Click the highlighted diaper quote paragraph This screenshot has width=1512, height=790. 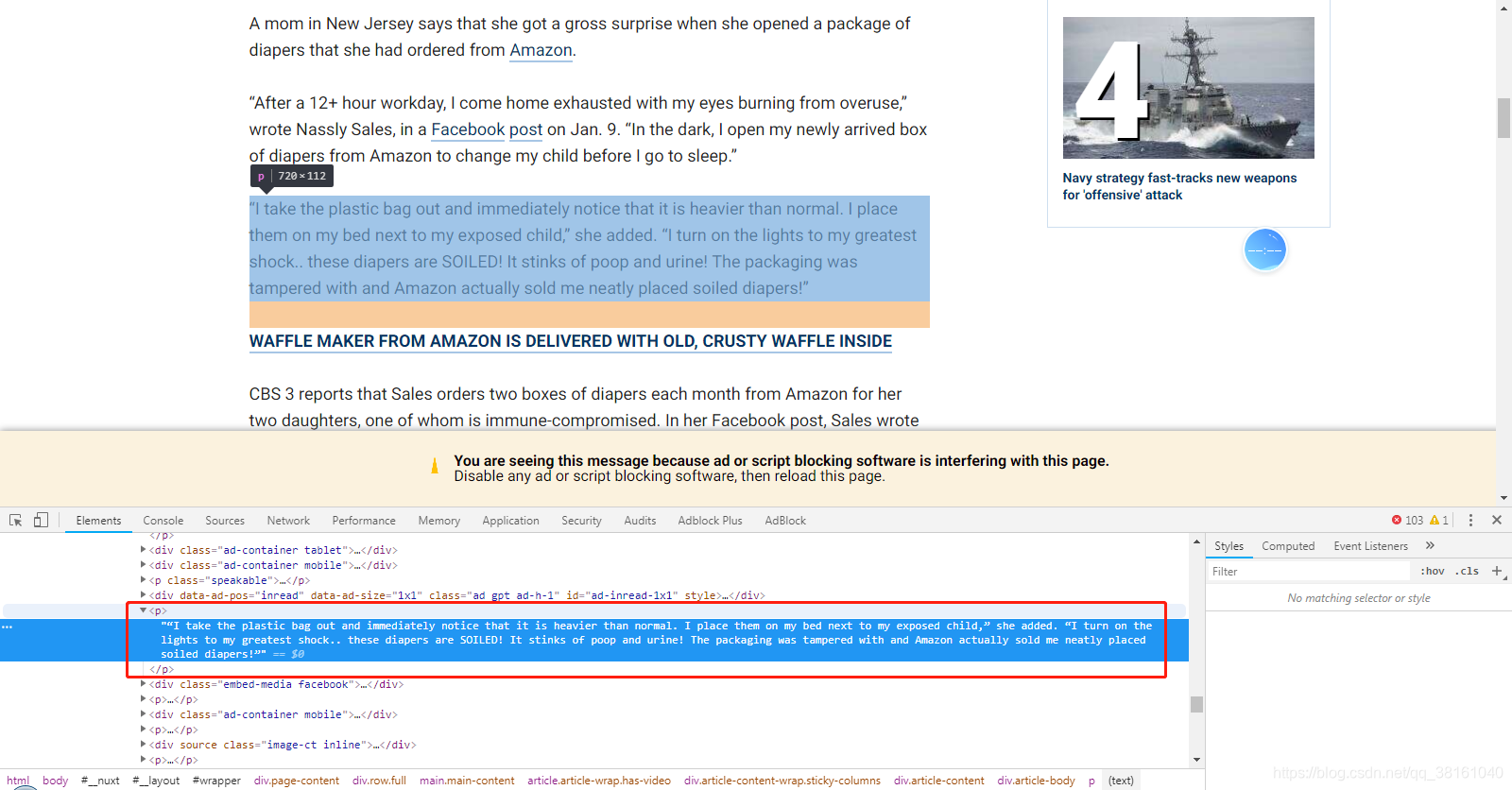(590, 249)
